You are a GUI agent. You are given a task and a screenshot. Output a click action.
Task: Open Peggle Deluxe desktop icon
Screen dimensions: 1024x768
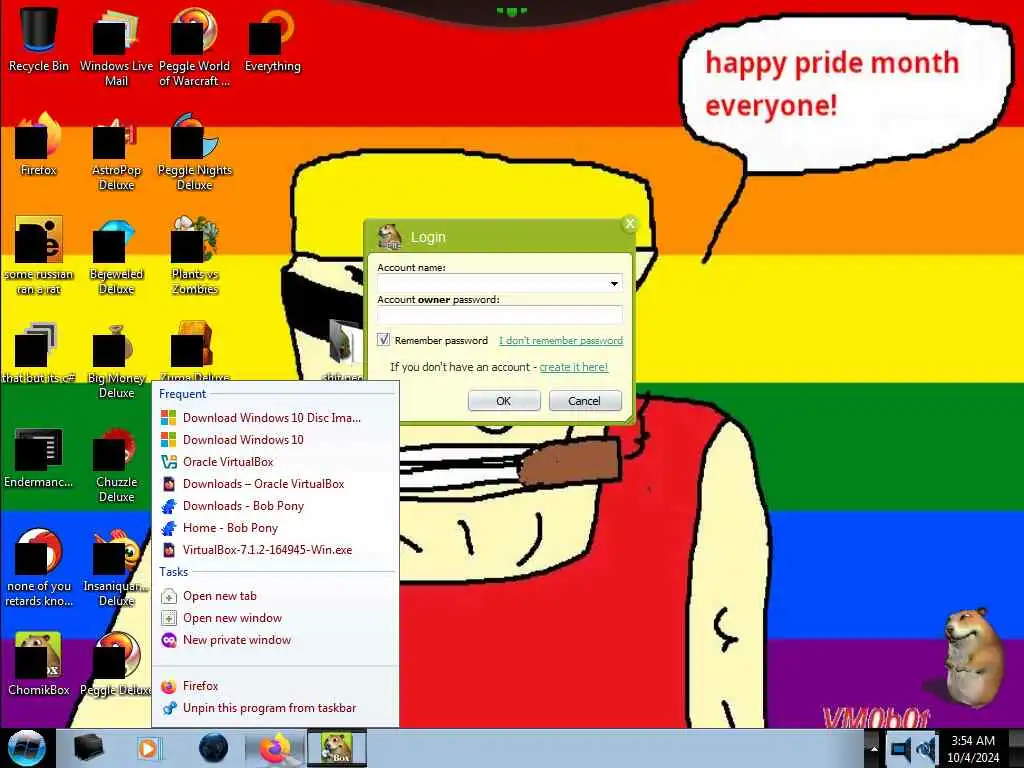point(116,663)
